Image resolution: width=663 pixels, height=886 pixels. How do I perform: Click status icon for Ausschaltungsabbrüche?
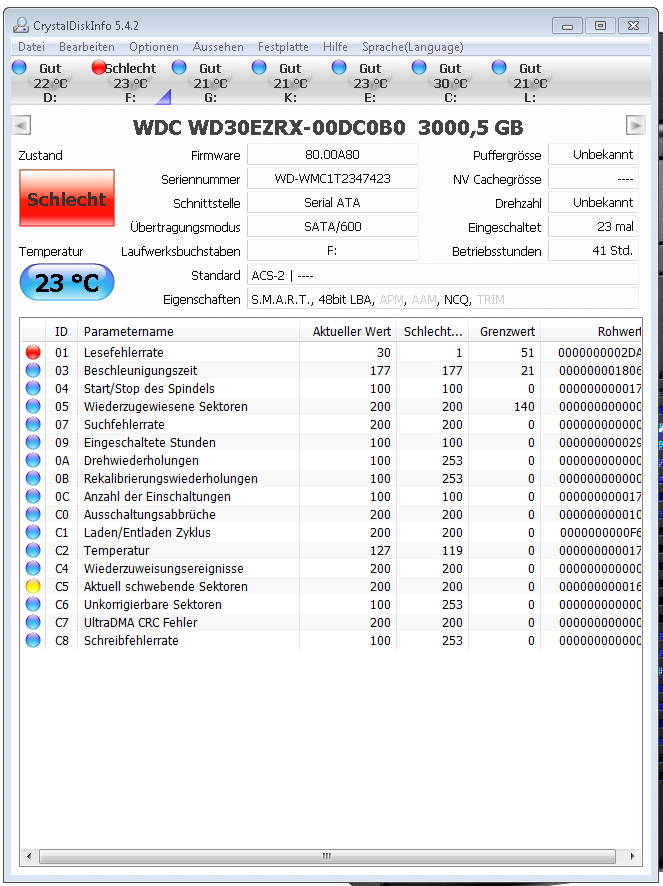(33, 515)
